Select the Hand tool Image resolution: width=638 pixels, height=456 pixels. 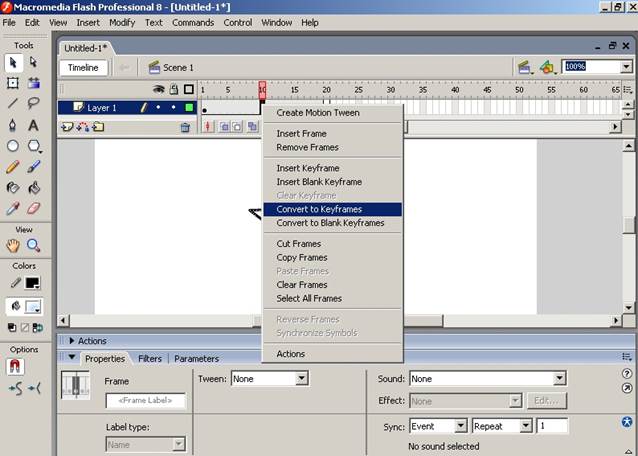[x=13, y=246]
